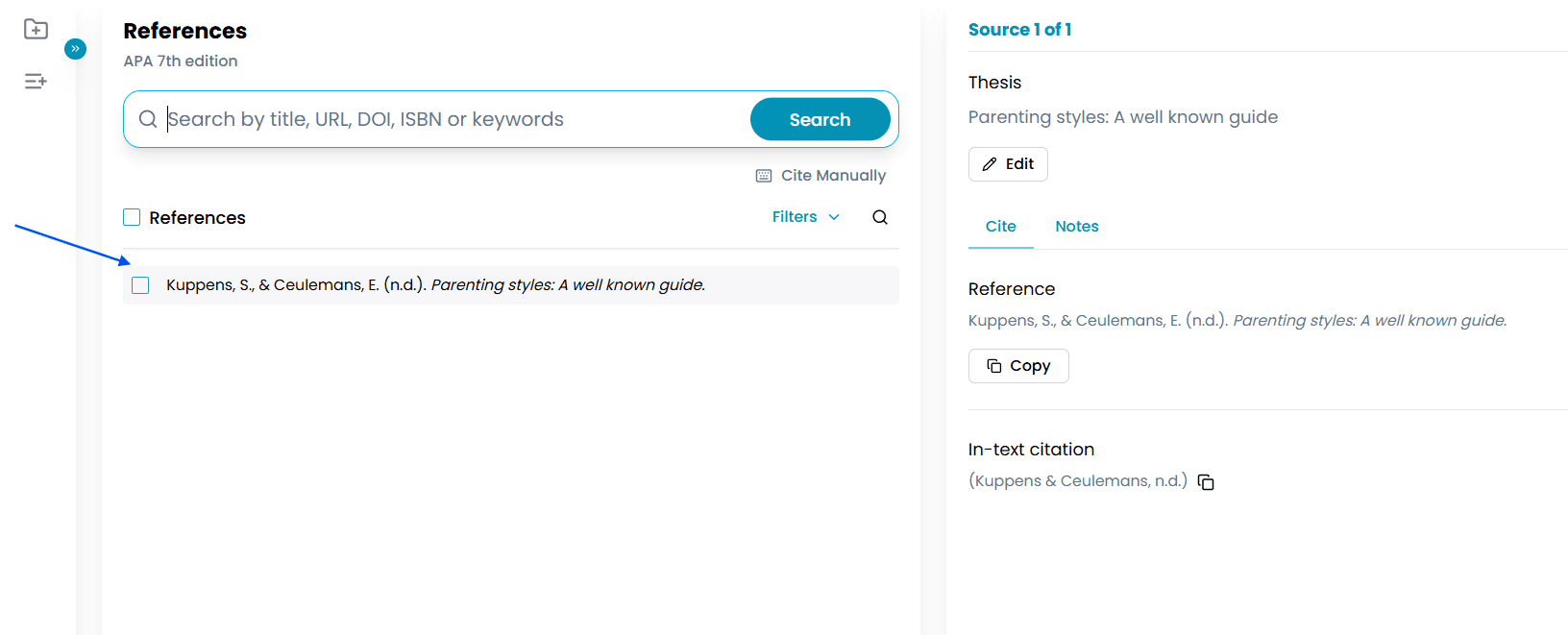Screen dimensions: 1568x635
Task: Tick the select-all References checkbox
Action: 133,218
